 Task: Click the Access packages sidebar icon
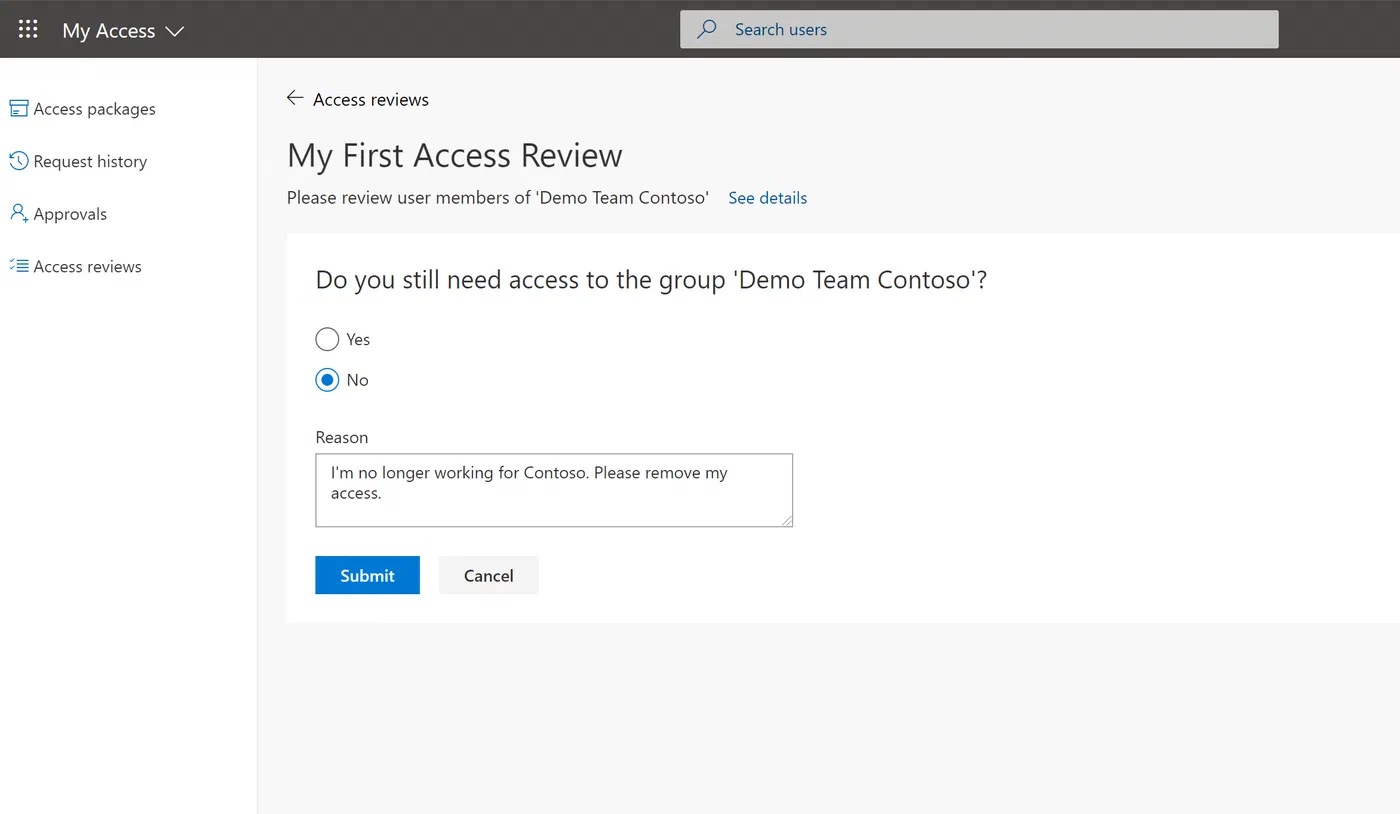(x=18, y=109)
